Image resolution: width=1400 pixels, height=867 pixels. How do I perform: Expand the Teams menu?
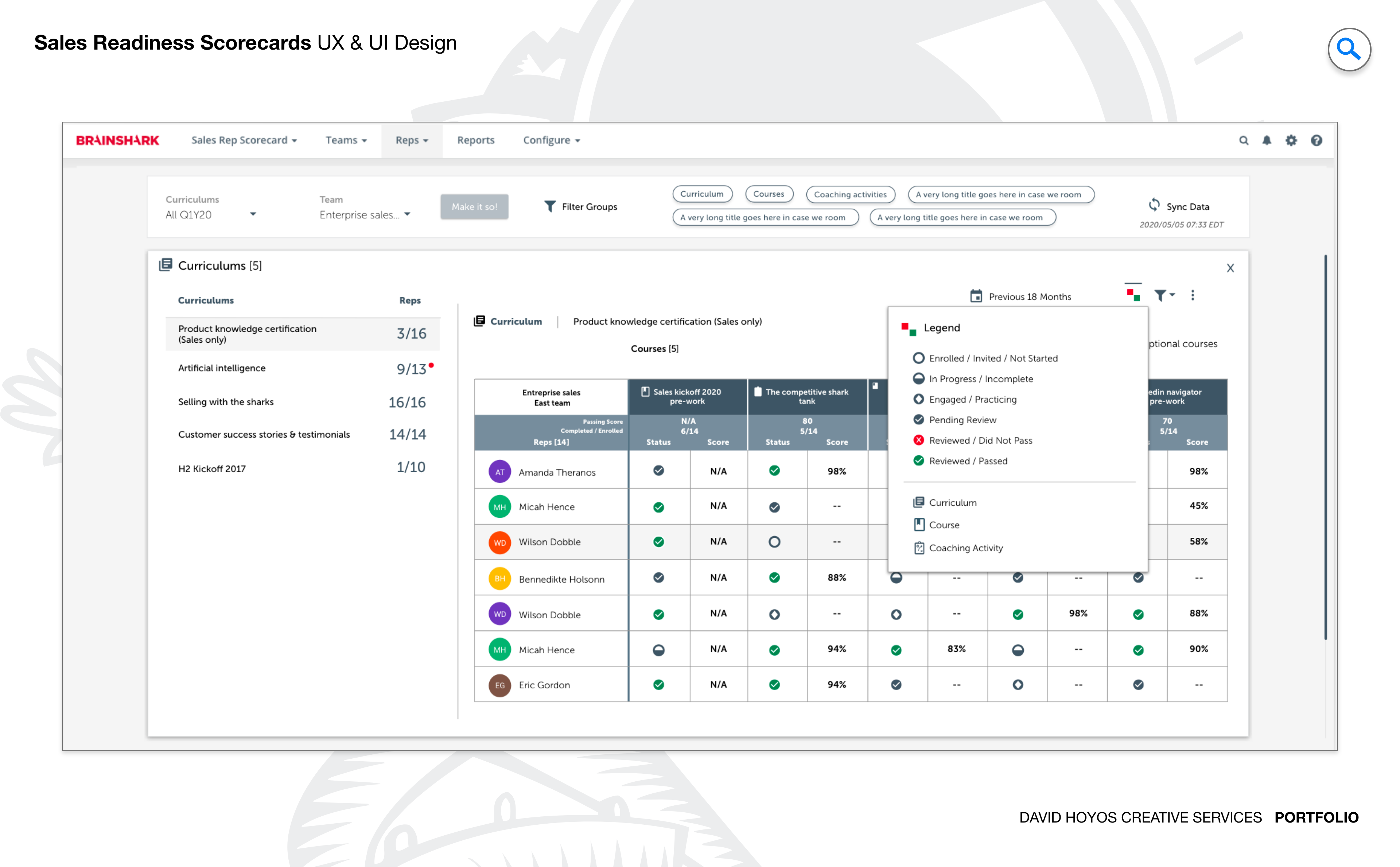click(346, 140)
